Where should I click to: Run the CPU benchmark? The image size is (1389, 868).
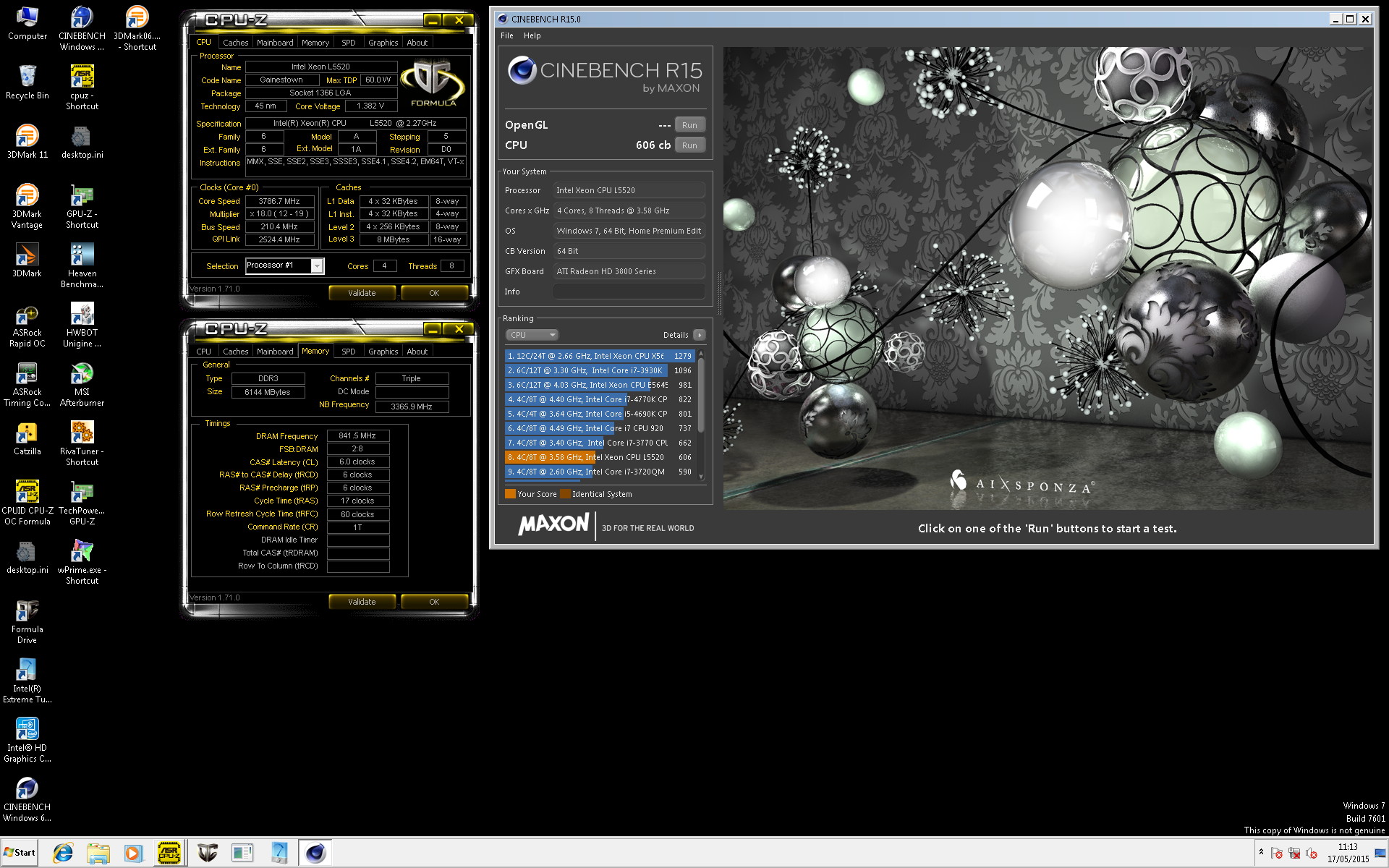[x=689, y=145]
